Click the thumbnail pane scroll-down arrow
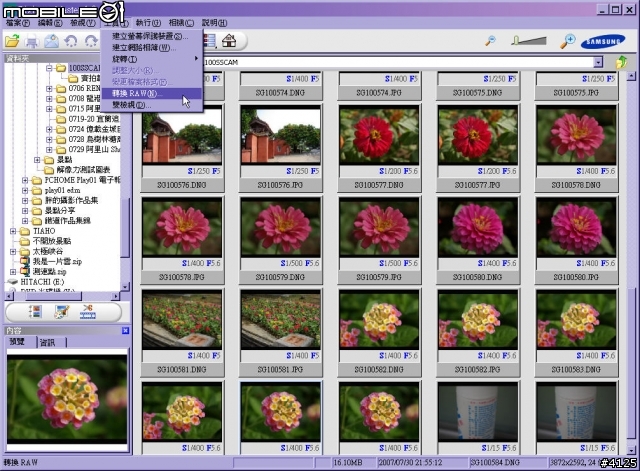 click(x=631, y=451)
